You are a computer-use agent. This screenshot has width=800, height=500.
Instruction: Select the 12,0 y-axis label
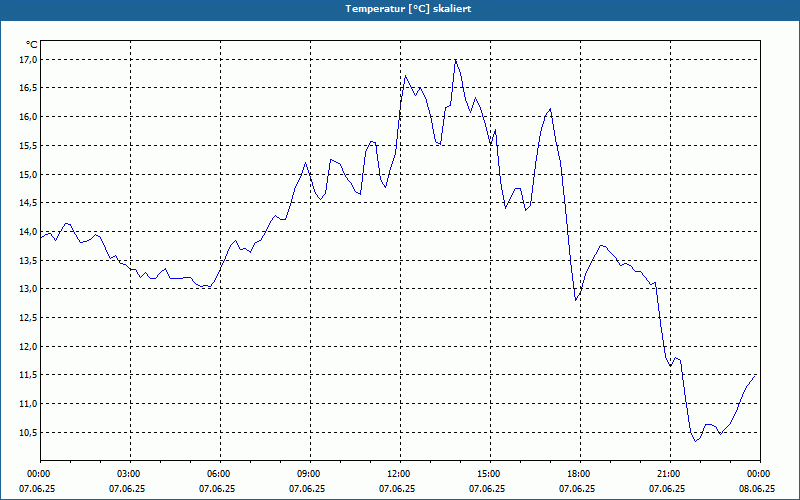(29, 347)
